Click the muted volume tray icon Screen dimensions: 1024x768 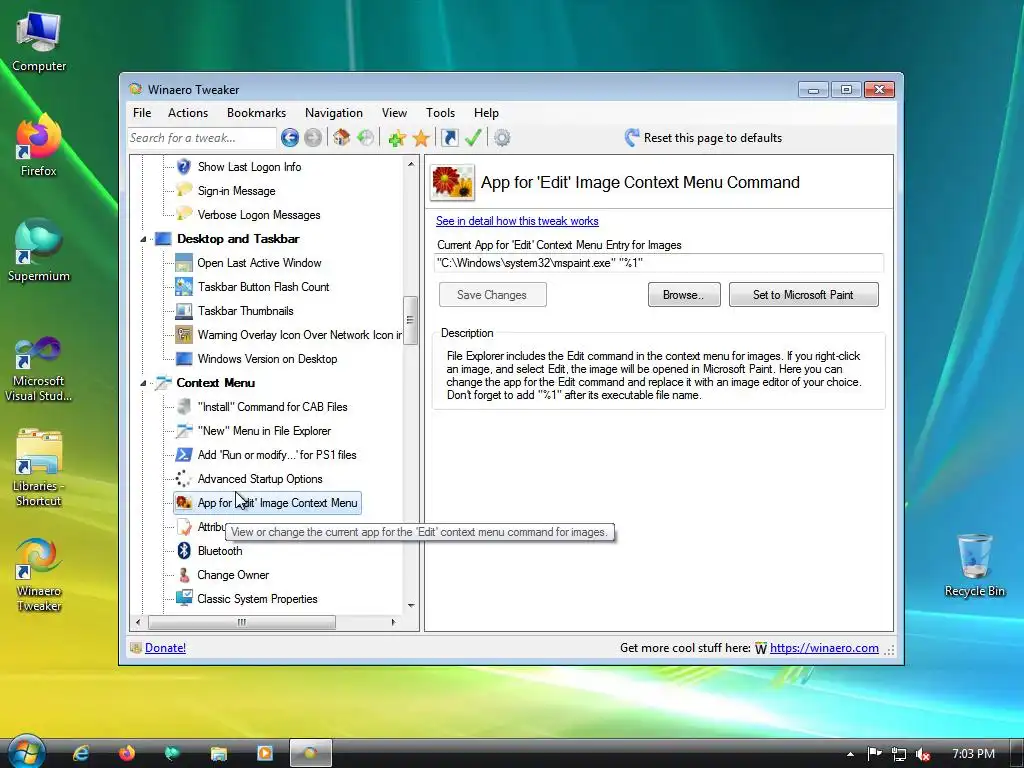(x=923, y=754)
